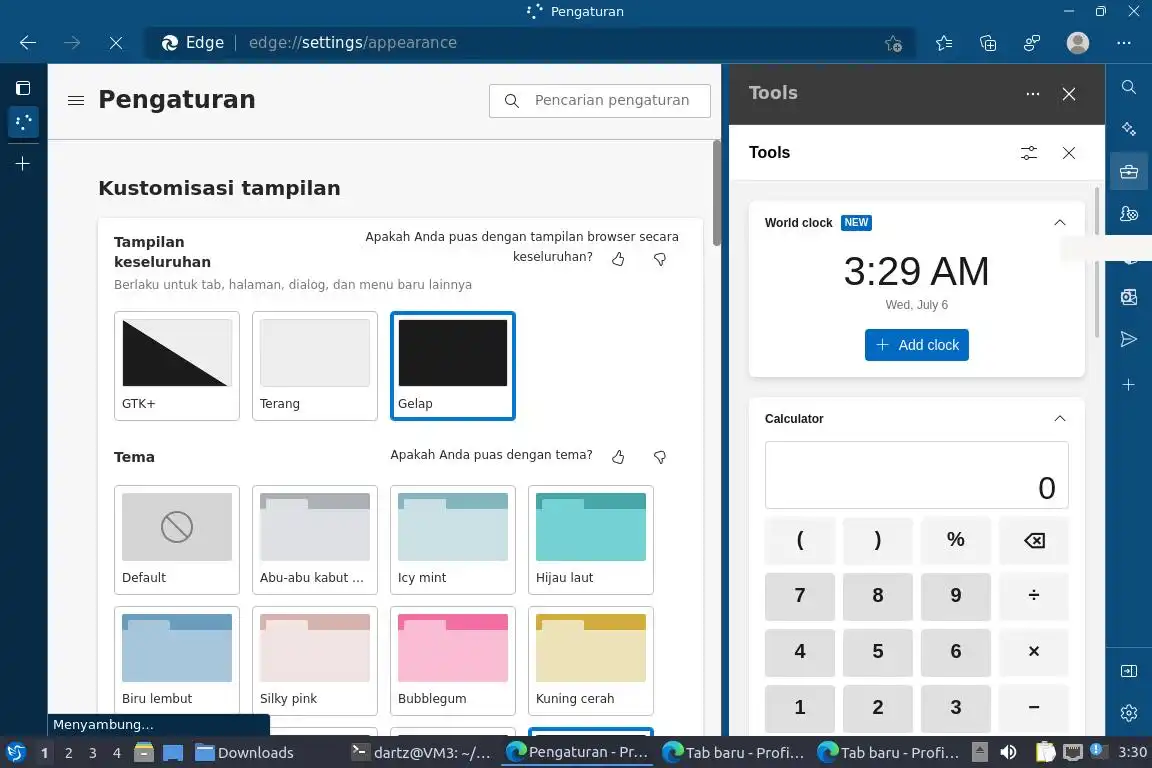Open the Downloads folder taskbar item
The width and height of the screenshot is (1152, 768).
click(245, 753)
